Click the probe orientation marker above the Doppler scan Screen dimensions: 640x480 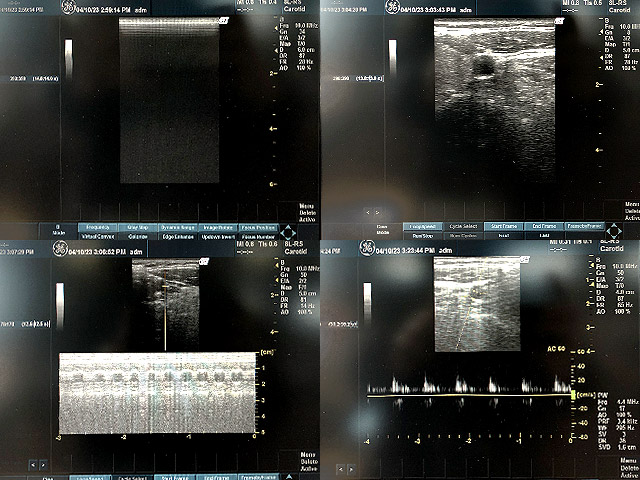[525, 259]
